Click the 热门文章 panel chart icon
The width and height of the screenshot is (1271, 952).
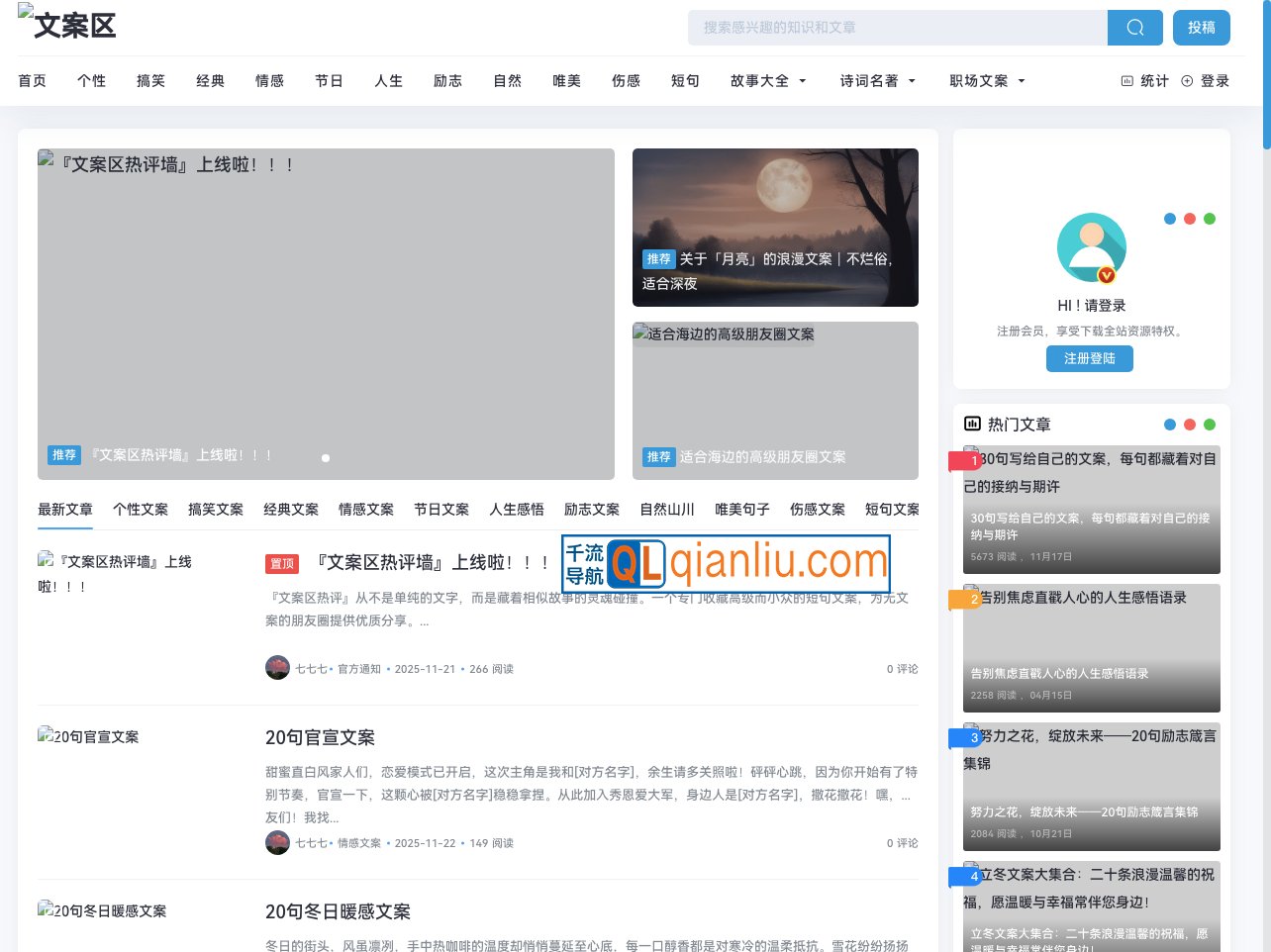pos(971,424)
